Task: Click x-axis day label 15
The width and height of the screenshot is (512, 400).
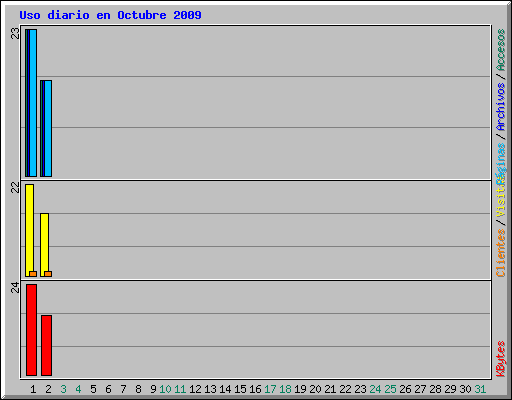Action: click(x=240, y=389)
